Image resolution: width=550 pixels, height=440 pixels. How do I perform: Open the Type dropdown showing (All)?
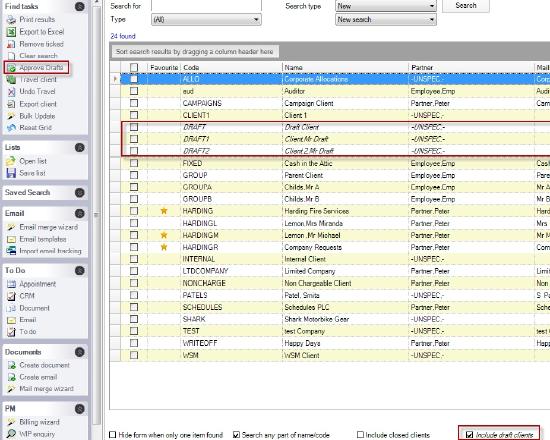coord(207,20)
